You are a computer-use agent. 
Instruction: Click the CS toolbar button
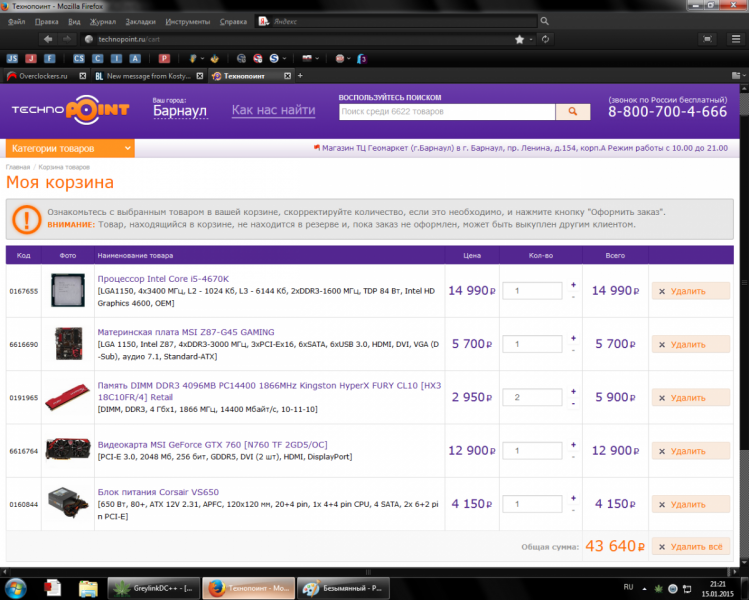[79, 58]
